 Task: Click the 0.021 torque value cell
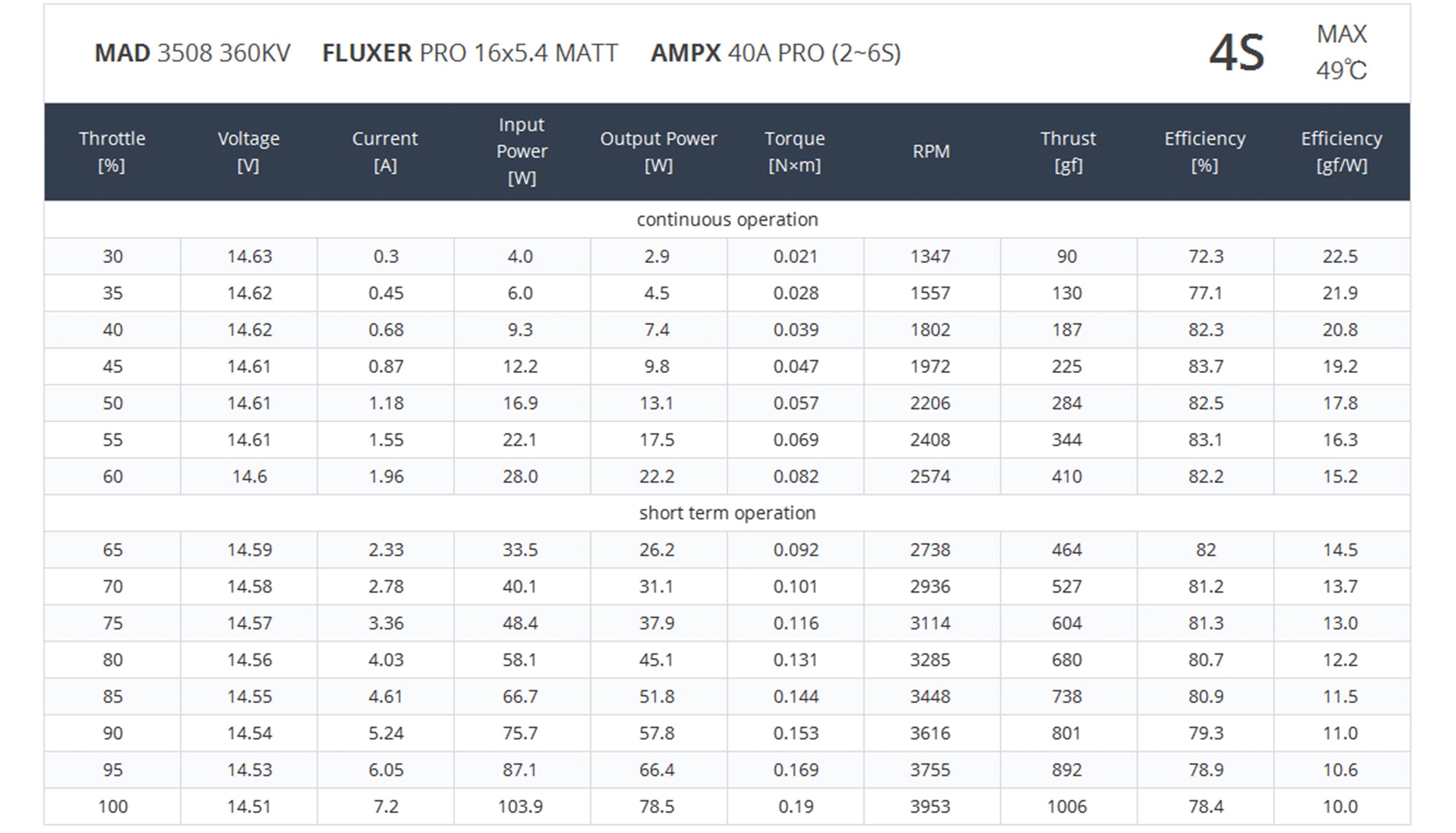[795, 256]
